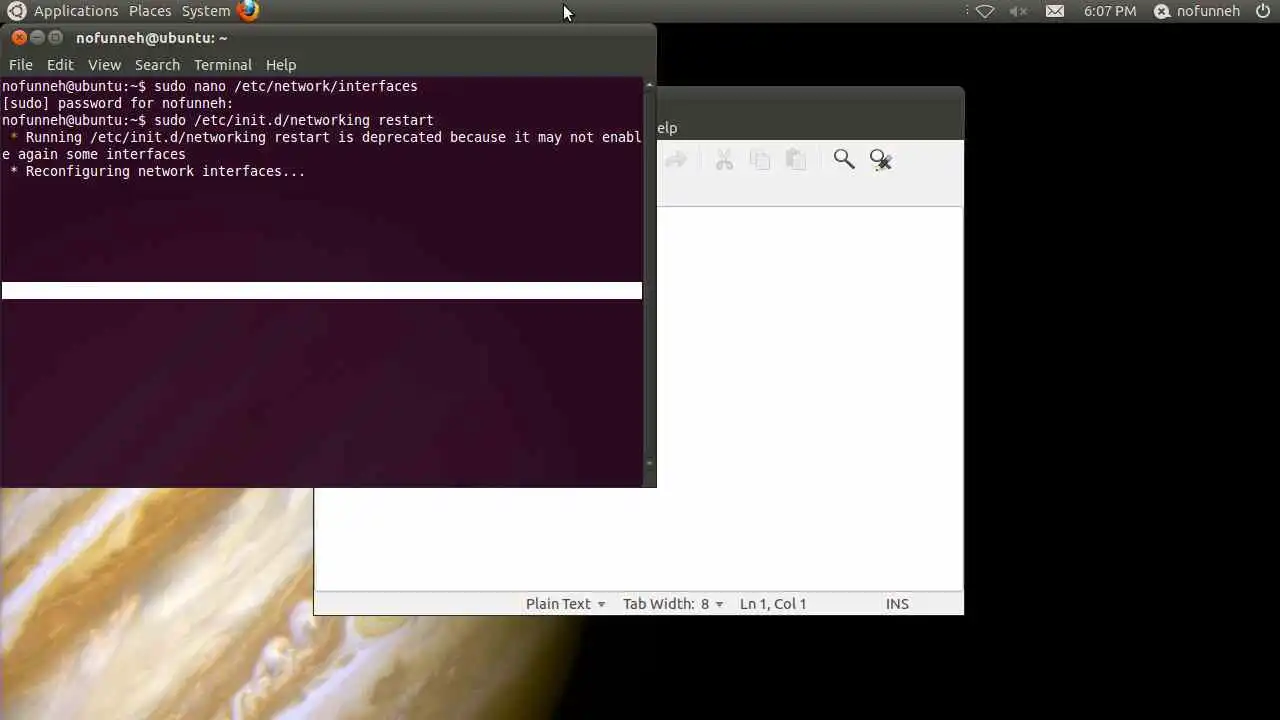Click inside the gedit text editing area
The width and height of the screenshot is (1280, 720).
click(810, 397)
